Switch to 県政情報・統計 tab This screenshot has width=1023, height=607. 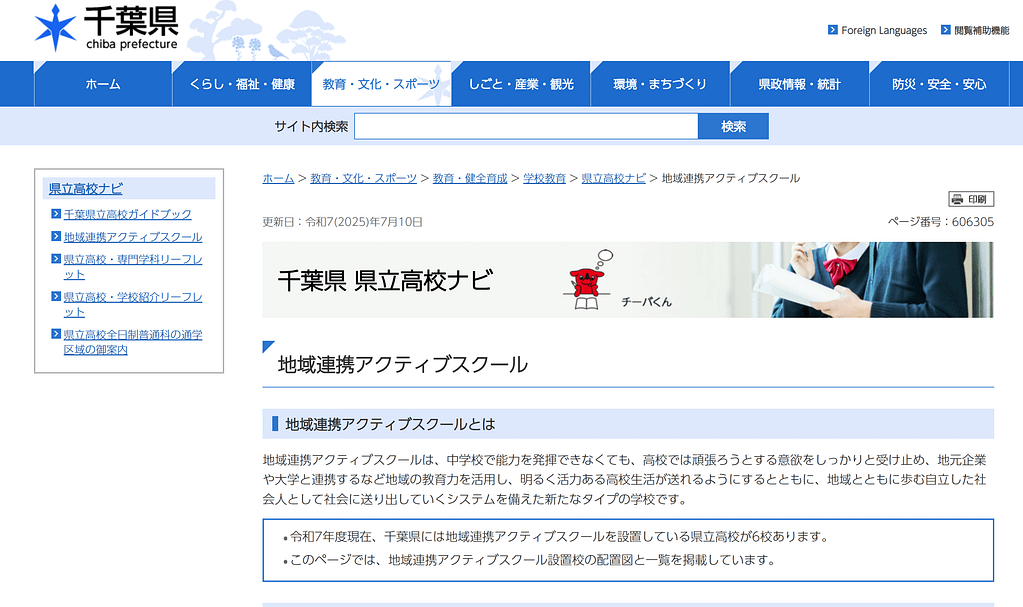pyautogui.click(x=799, y=84)
